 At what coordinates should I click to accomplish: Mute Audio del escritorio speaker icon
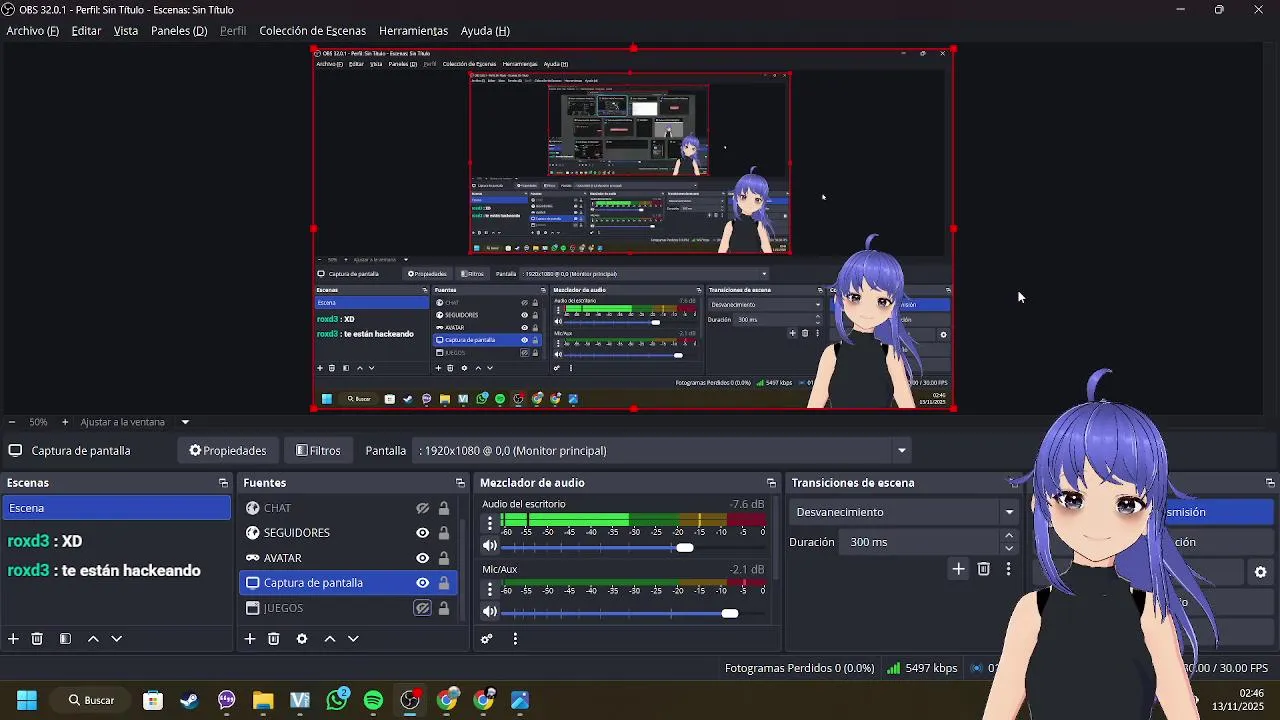coord(490,546)
